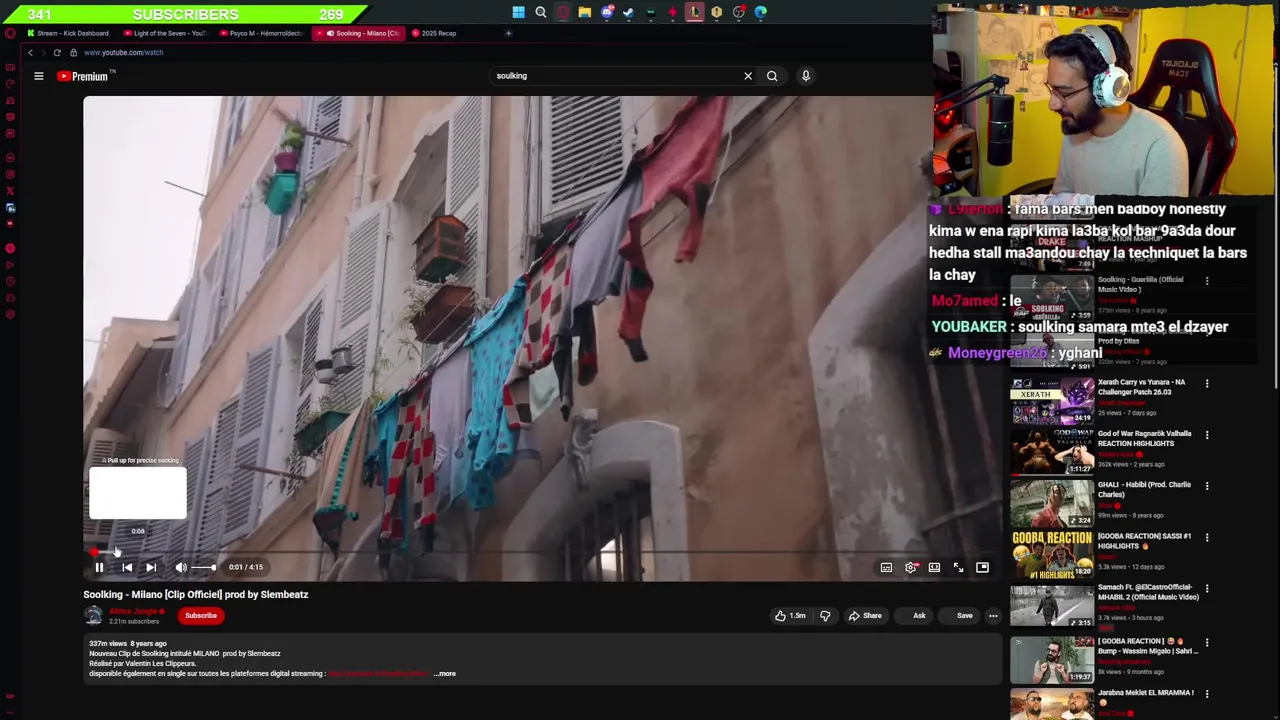Viewport: 1280px width, 720px height.
Task: Open more actions ellipsis beside Save
Action: [993, 616]
